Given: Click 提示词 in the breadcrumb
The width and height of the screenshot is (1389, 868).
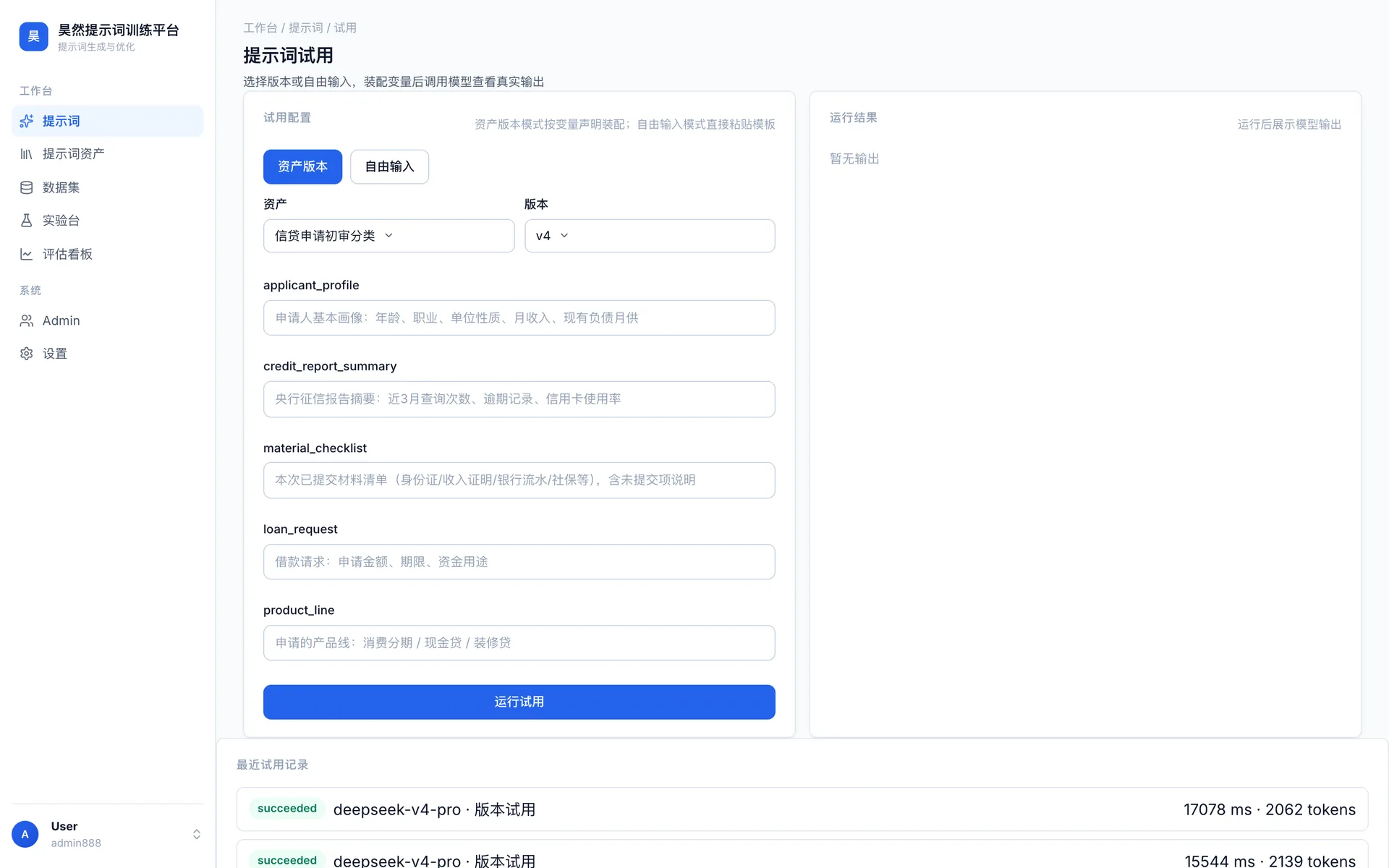Looking at the screenshot, I should pos(306,27).
